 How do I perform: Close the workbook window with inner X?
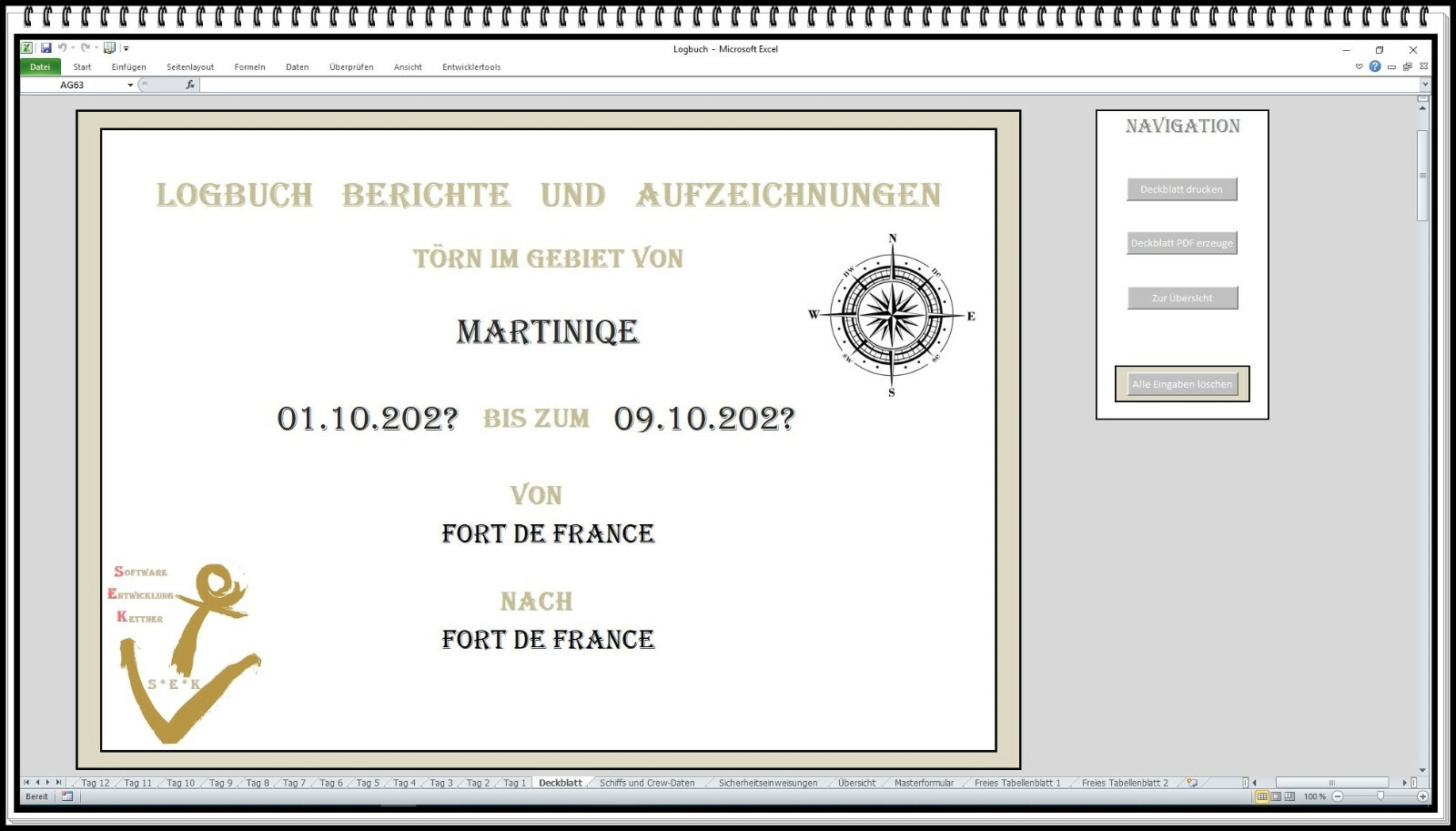(1424, 66)
